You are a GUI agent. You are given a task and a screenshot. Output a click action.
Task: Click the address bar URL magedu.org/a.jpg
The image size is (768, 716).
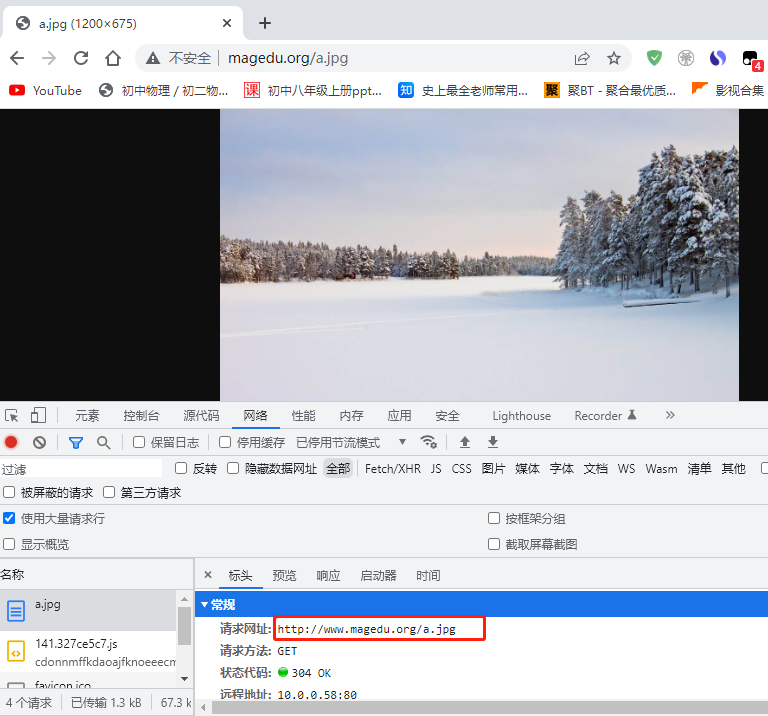288,58
